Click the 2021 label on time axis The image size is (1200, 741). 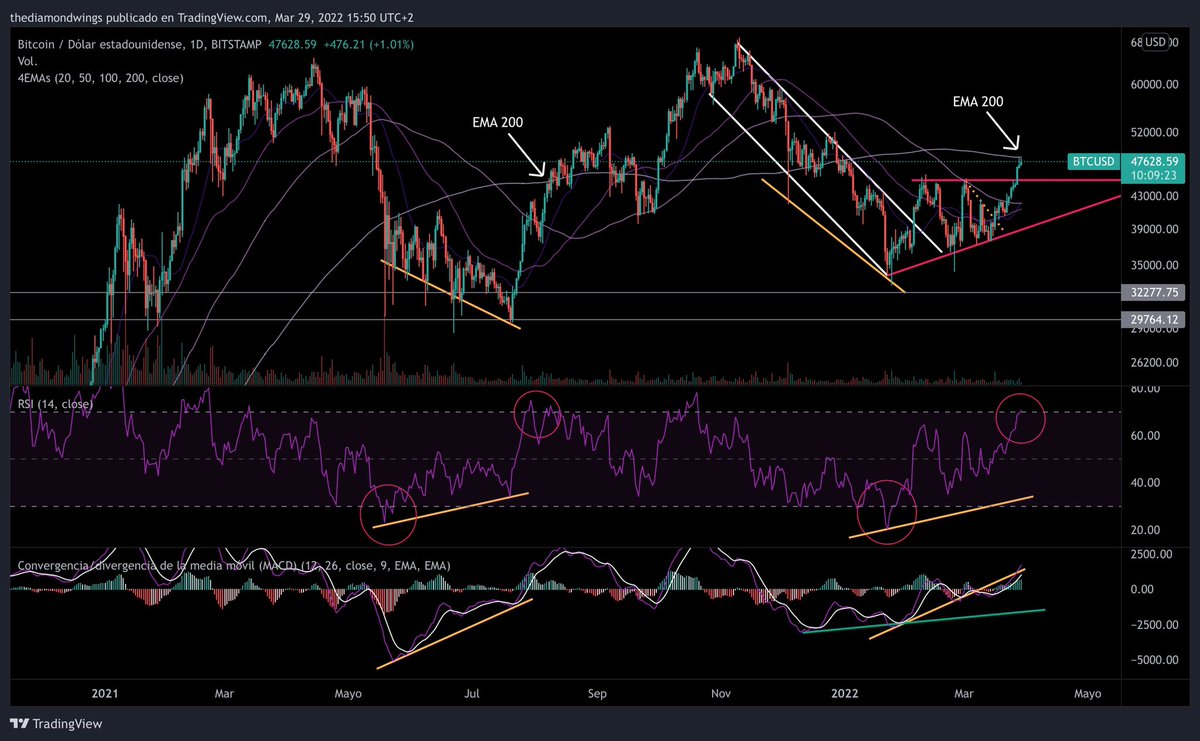pyautogui.click(x=105, y=692)
